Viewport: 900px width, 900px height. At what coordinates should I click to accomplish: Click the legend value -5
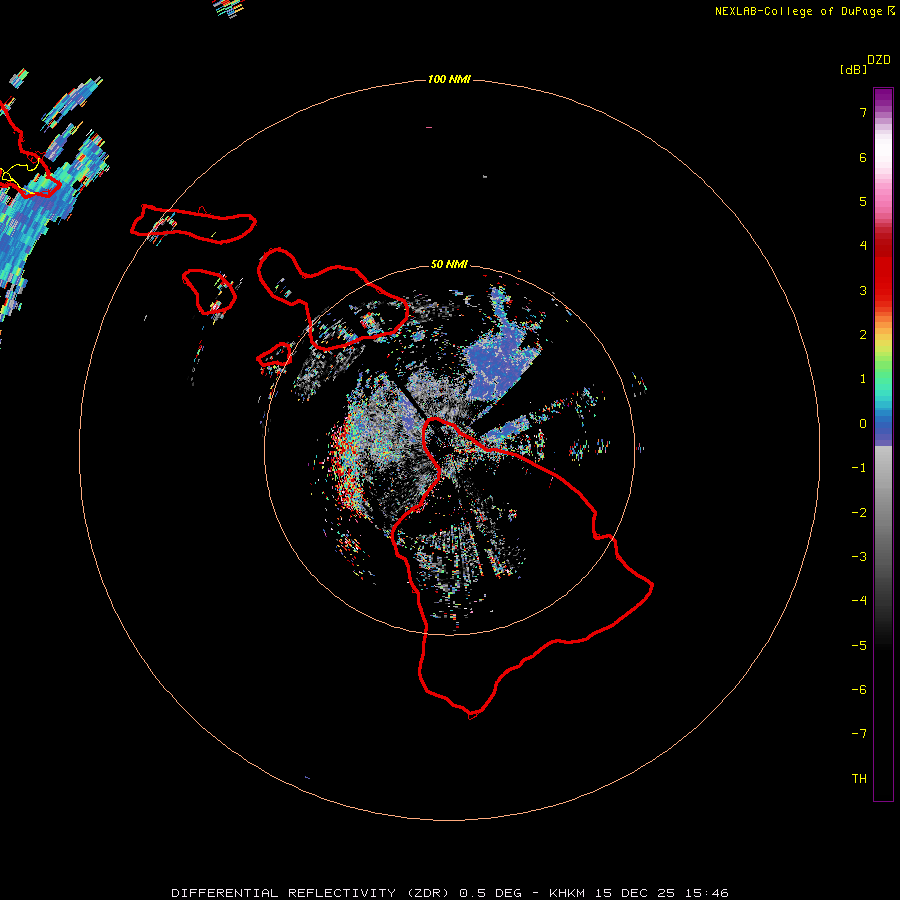[859, 646]
